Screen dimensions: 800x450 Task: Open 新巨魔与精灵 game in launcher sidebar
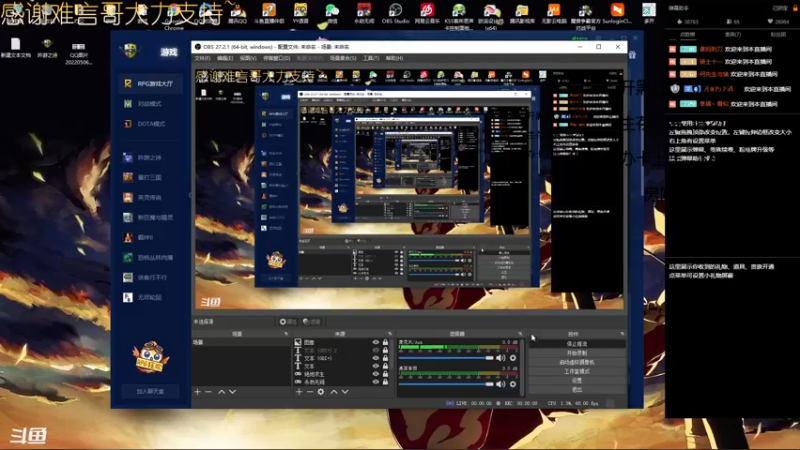[149, 217]
